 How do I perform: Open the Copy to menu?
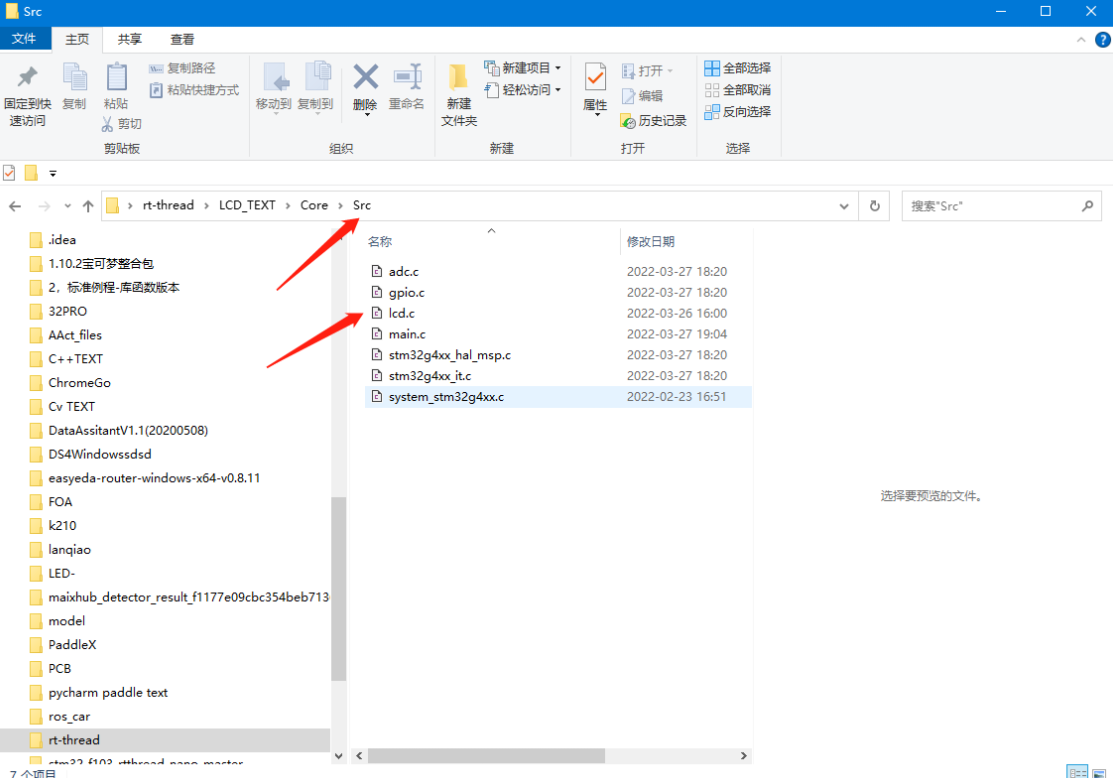(x=315, y=88)
